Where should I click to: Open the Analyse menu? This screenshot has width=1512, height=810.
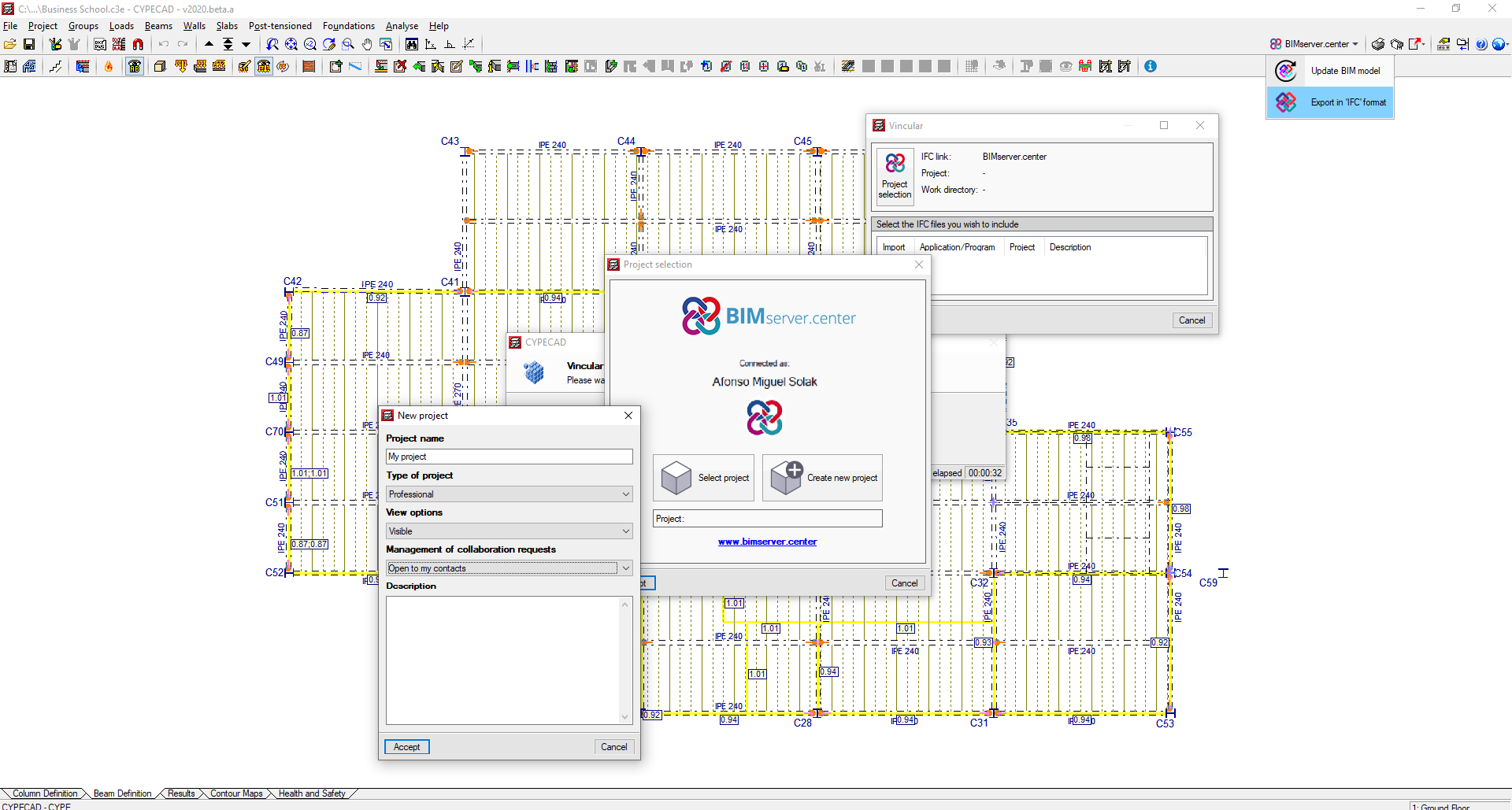402,25
